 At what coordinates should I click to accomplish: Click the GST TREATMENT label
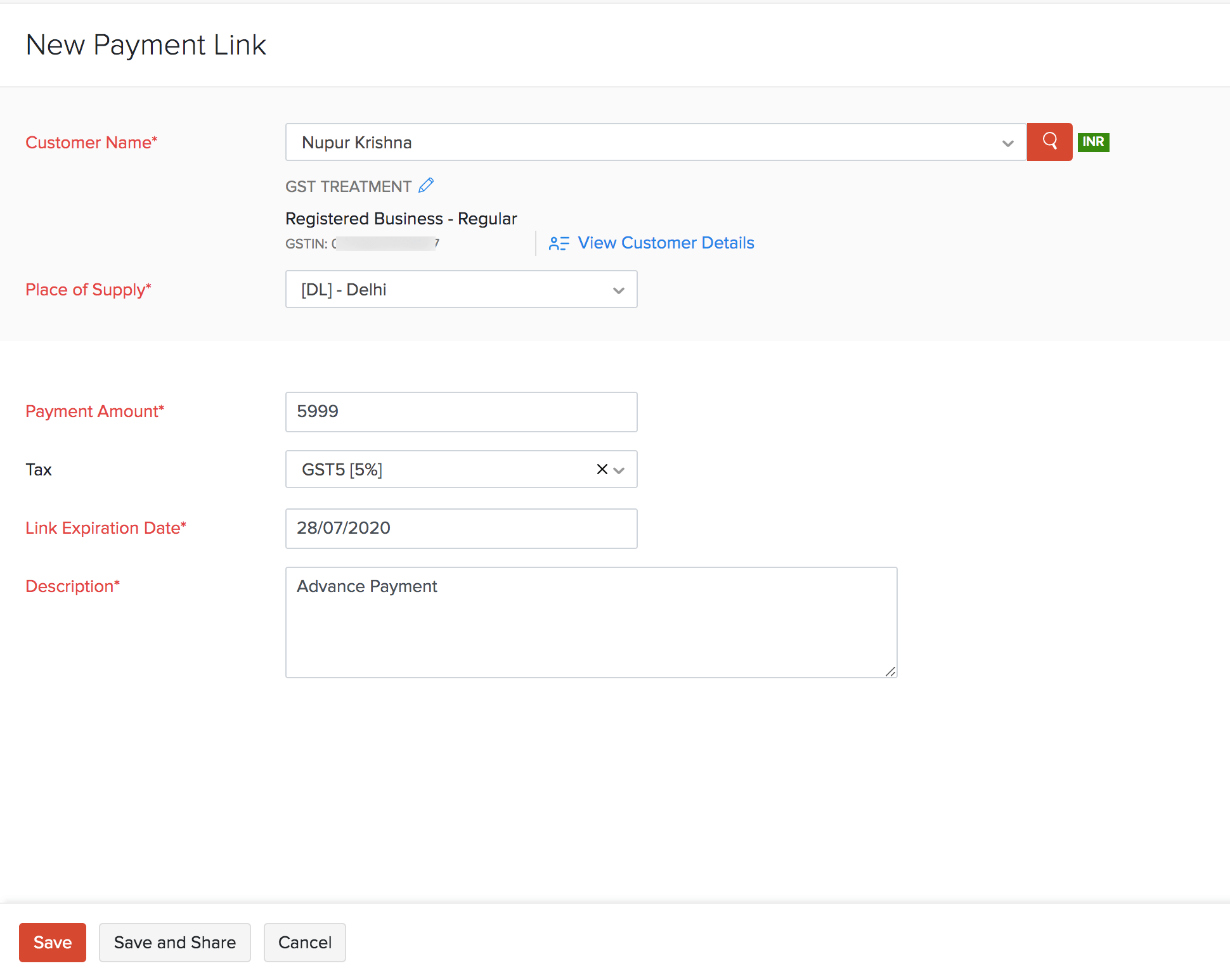tap(347, 186)
